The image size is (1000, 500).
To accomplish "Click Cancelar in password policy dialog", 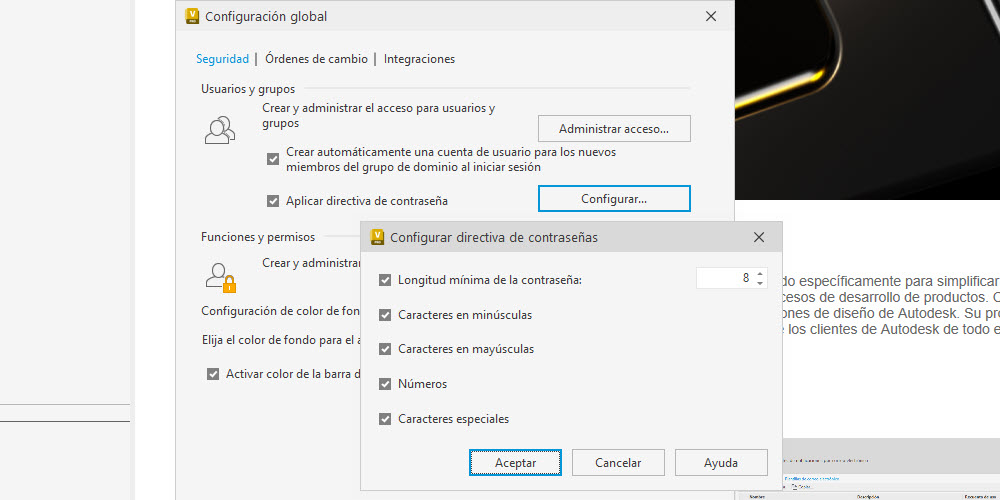I will tap(618, 463).
